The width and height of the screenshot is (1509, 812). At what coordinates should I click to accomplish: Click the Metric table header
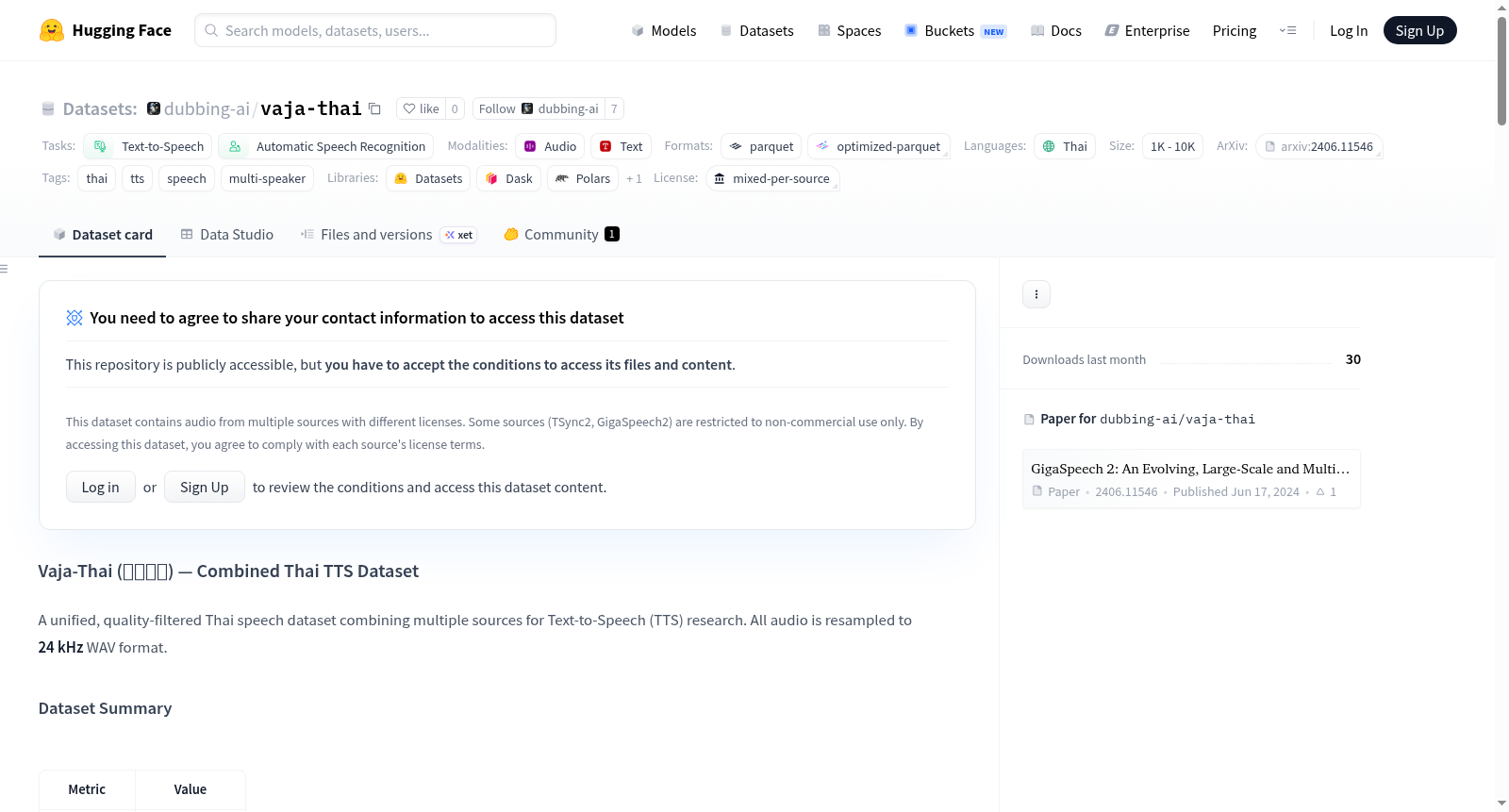click(87, 789)
